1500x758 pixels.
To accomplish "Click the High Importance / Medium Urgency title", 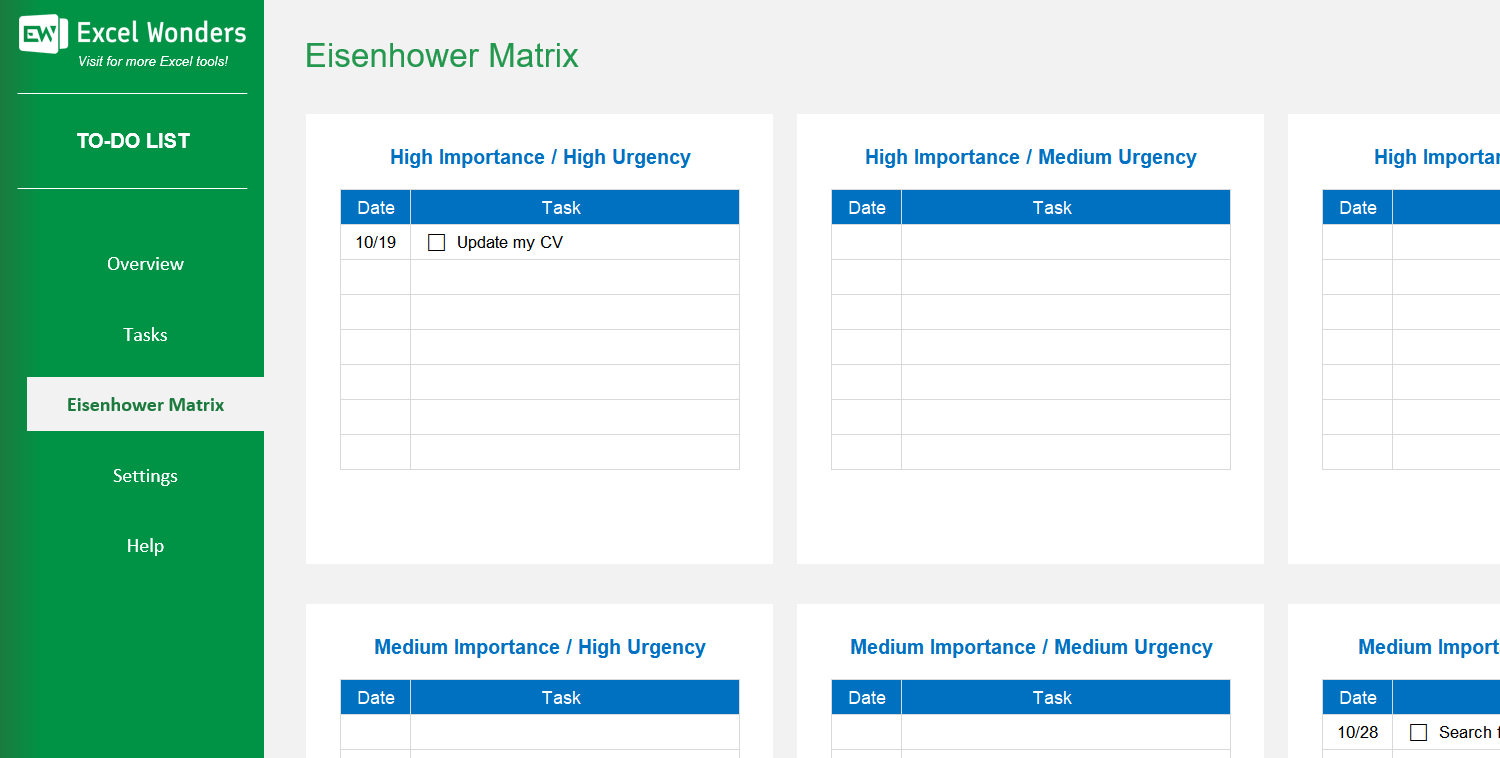I will click(1030, 157).
